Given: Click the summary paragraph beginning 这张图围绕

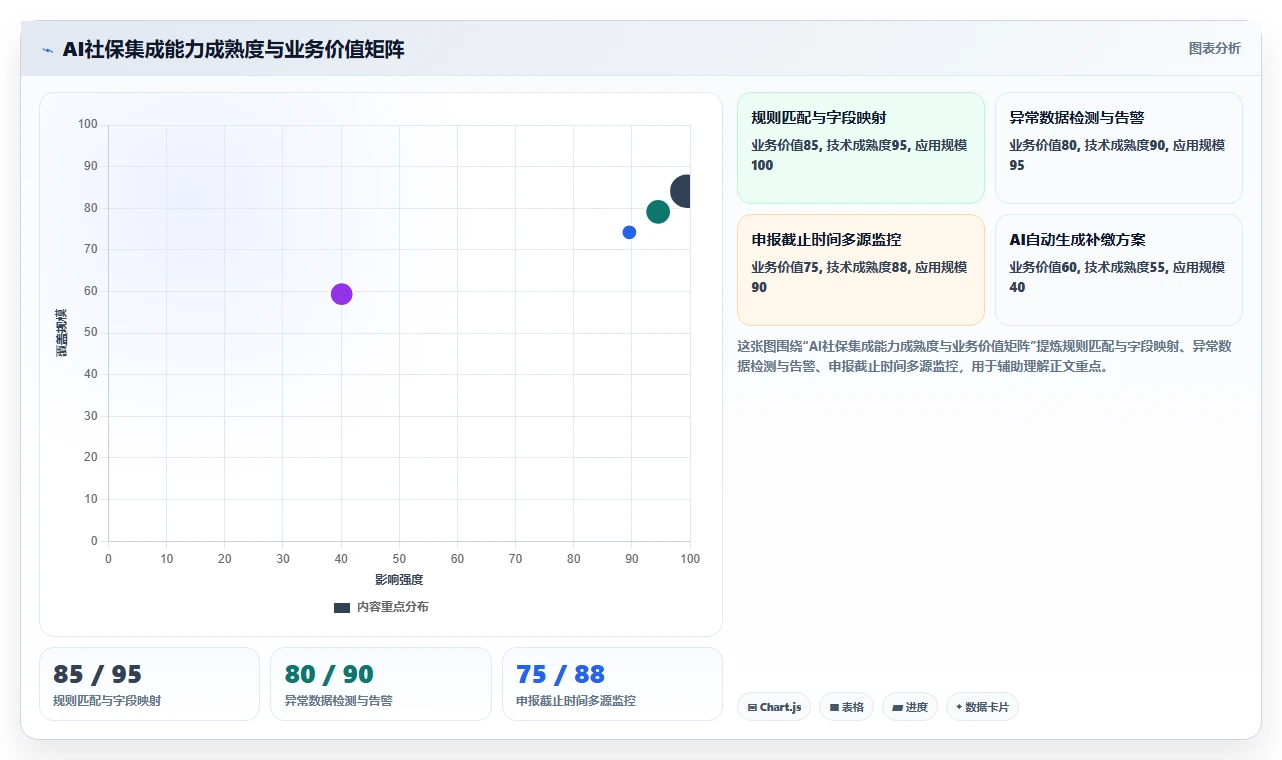Looking at the screenshot, I should tap(984, 356).
